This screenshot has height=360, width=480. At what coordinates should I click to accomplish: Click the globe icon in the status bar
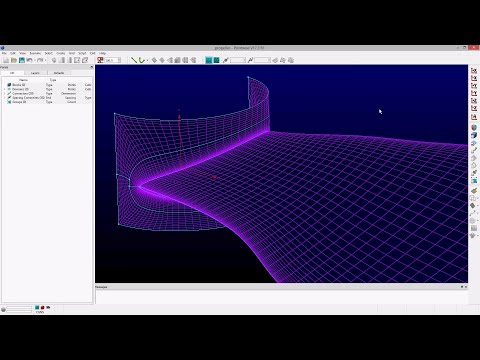pyautogui.click(x=3, y=309)
